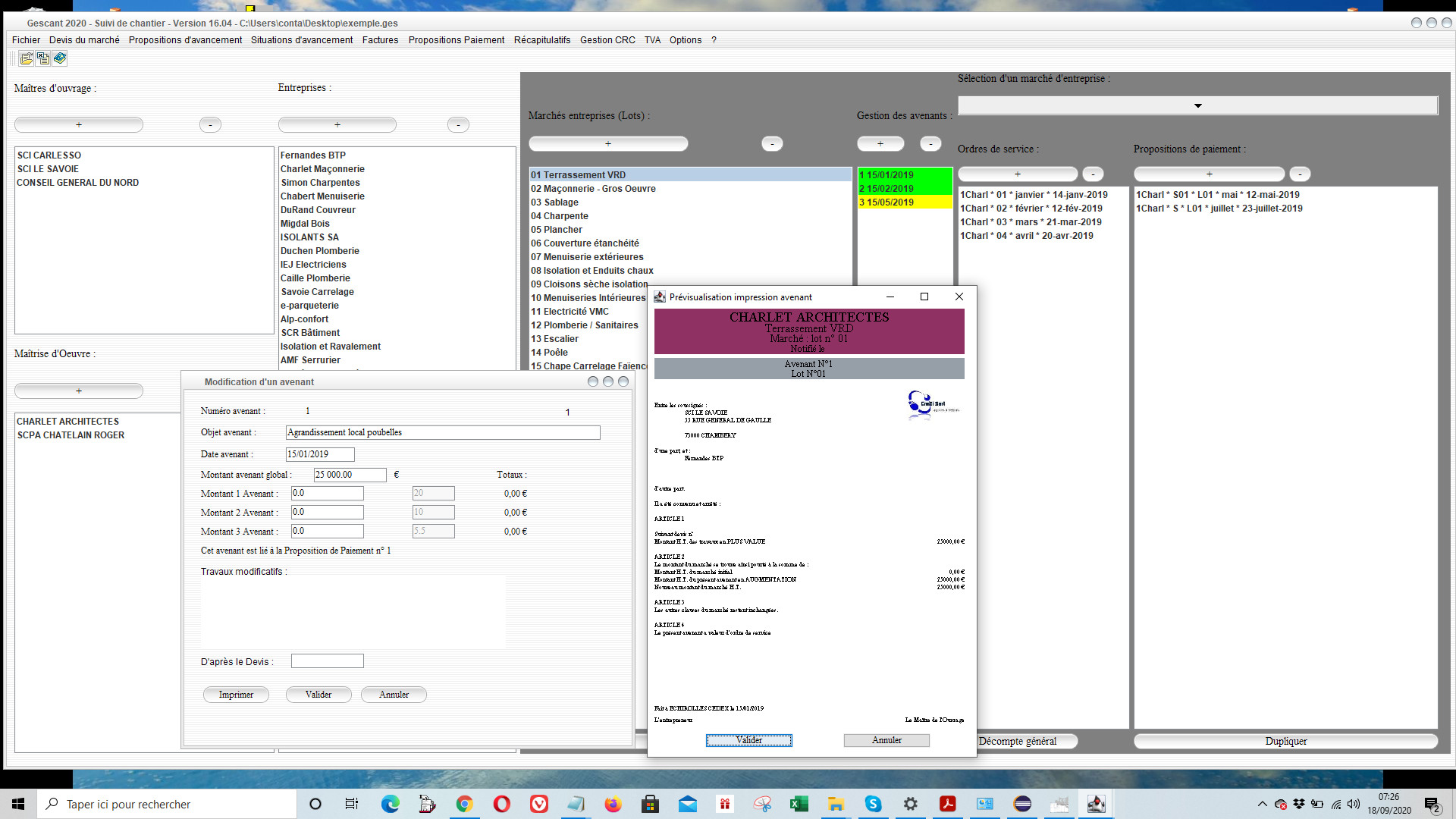Click Annuler in the Prévisualisation impression window
The height and width of the screenshot is (819, 1456).
tap(886, 740)
